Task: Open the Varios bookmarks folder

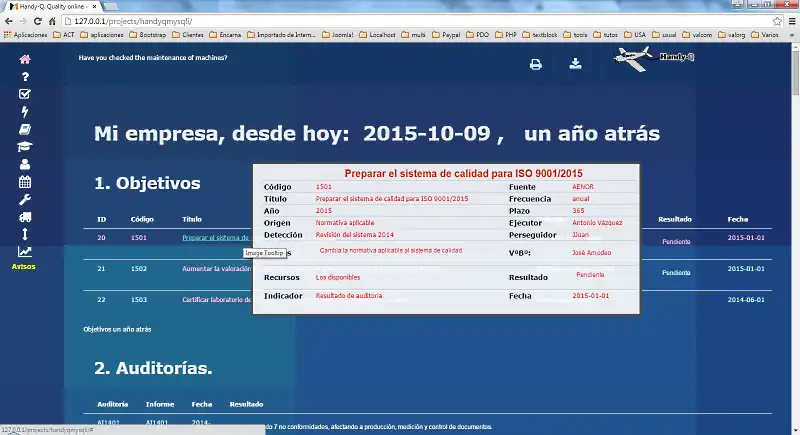Action: (764, 35)
